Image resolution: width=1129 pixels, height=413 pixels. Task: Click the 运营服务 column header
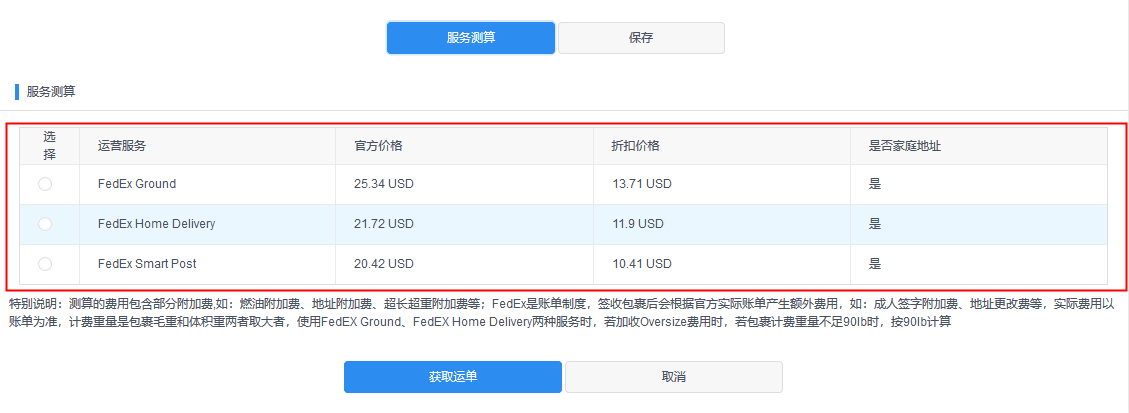pos(122,145)
